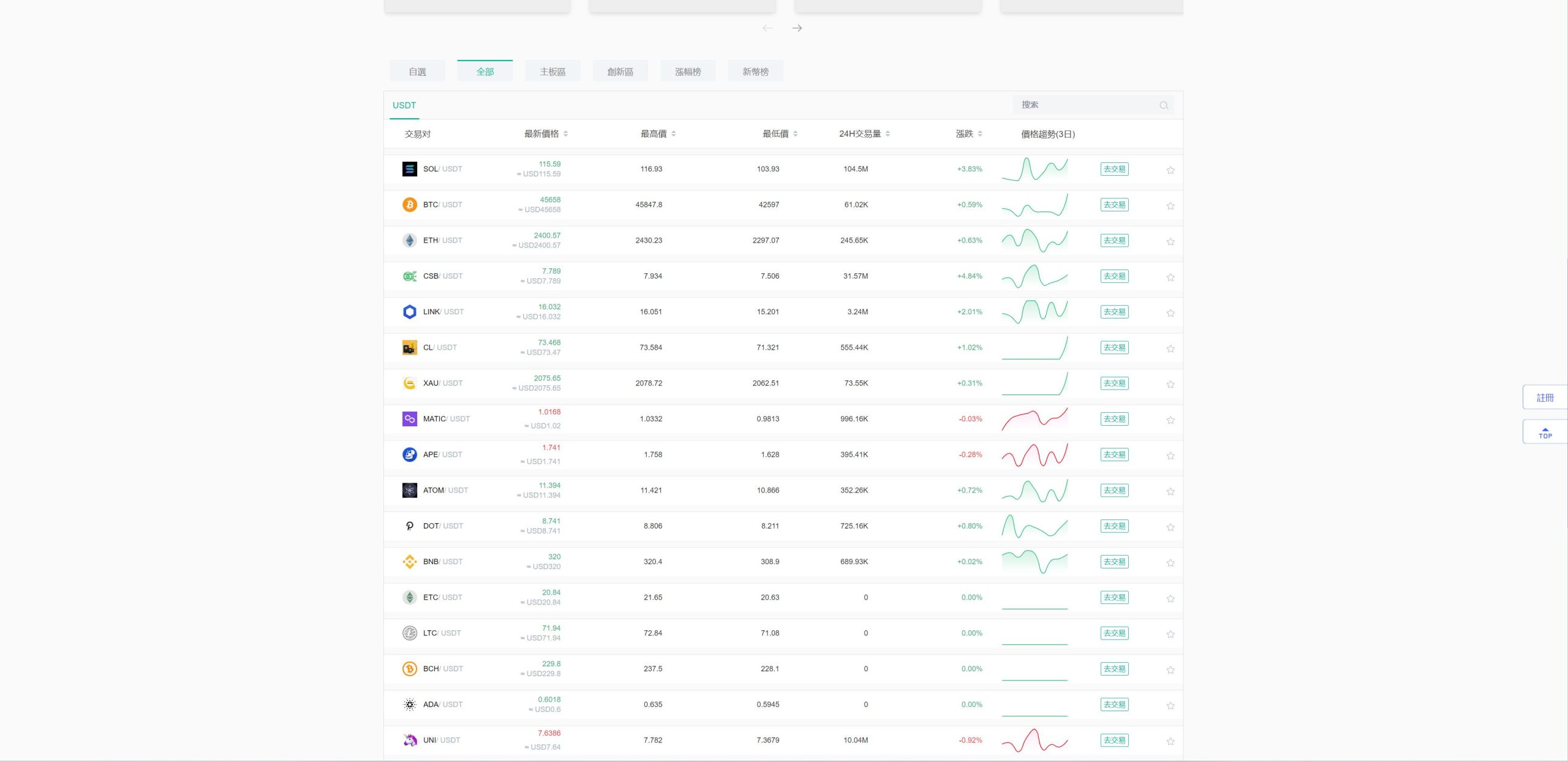This screenshot has width=1568, height=762.
Task: Click the BNB coin icon
Action: (x=409, y=562)
